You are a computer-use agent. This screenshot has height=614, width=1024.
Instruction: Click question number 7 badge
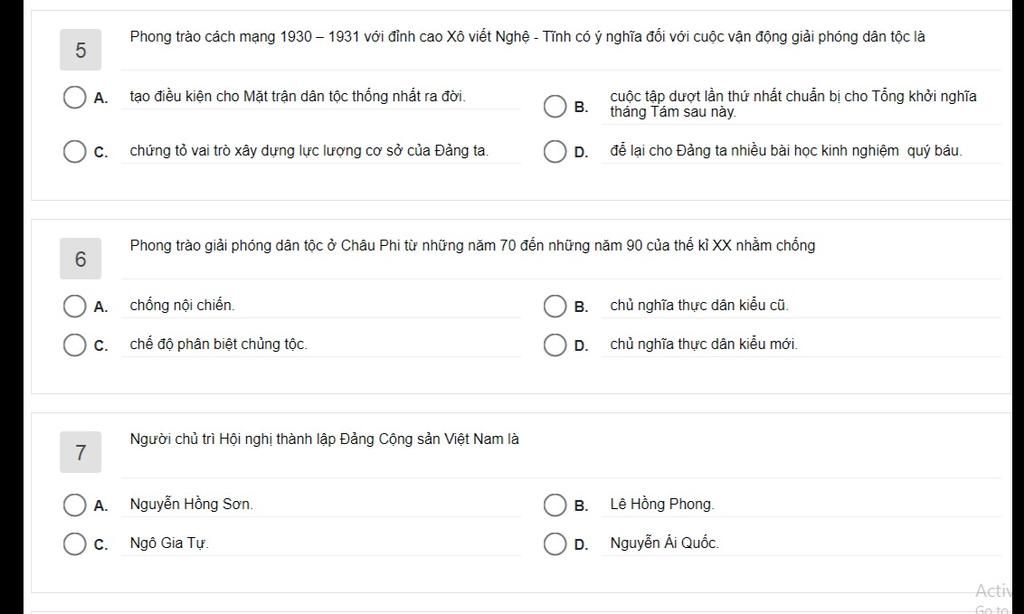pos(80,452)
